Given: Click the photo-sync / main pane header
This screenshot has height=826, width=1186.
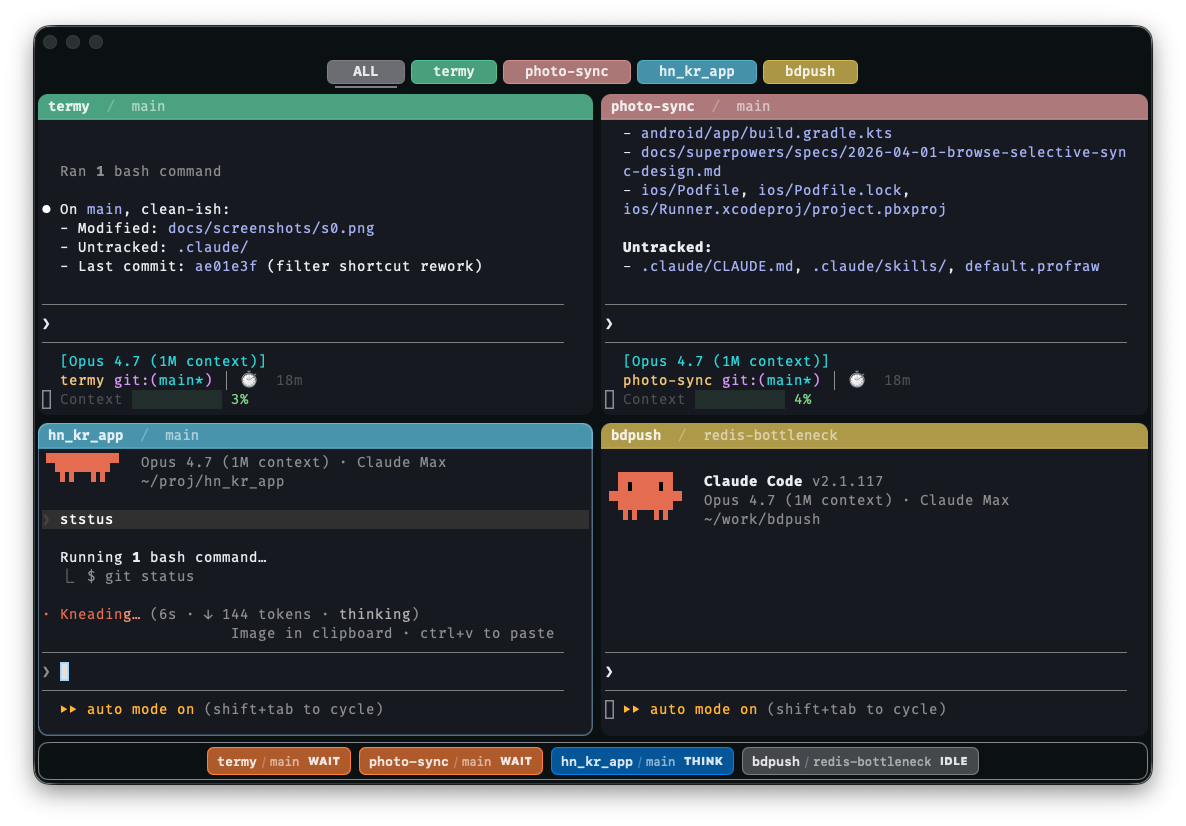Looking at the screenshot, I should (874, 107).
